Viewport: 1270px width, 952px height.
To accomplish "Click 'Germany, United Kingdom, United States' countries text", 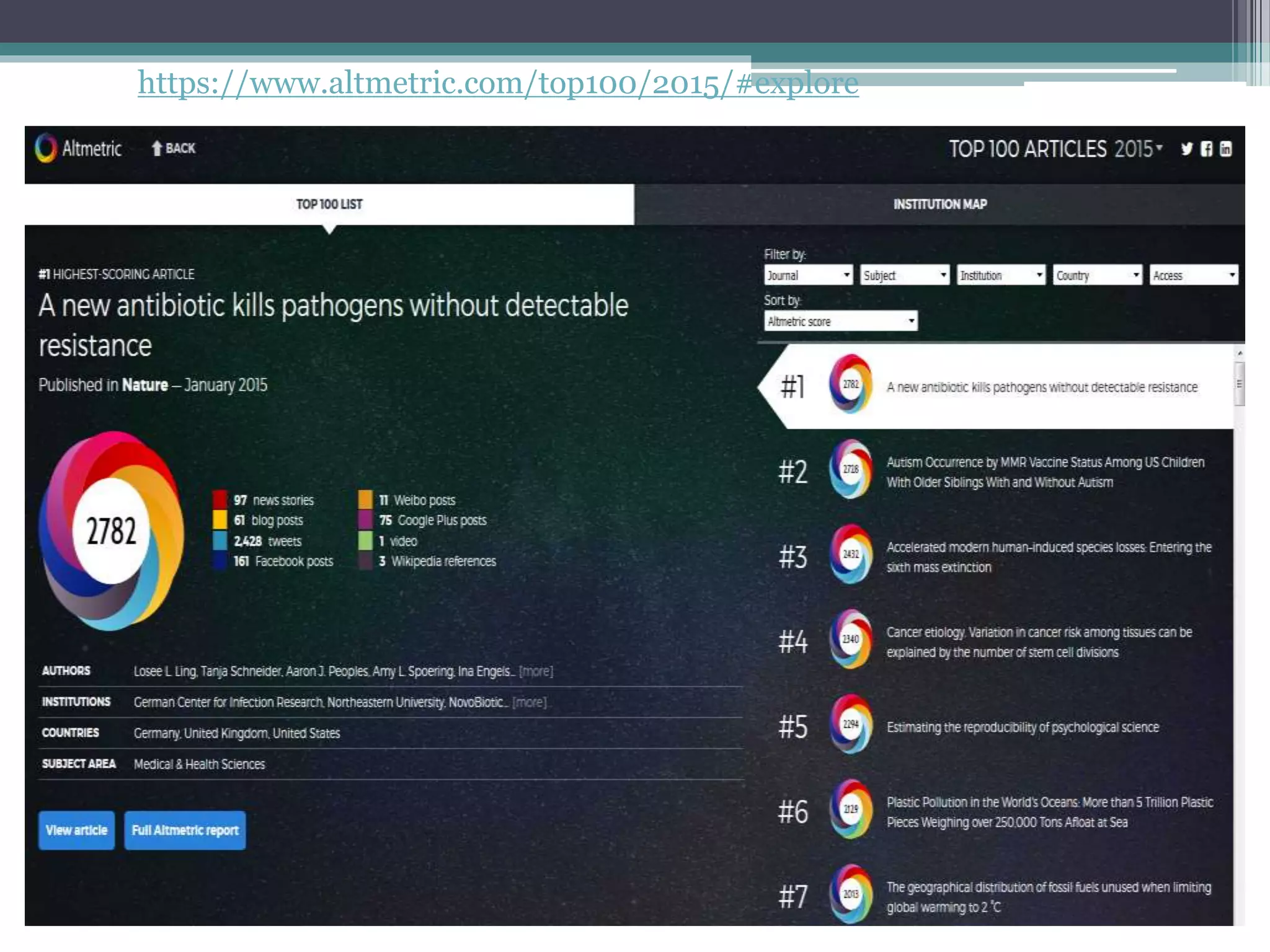I will (x=237, y=733).
